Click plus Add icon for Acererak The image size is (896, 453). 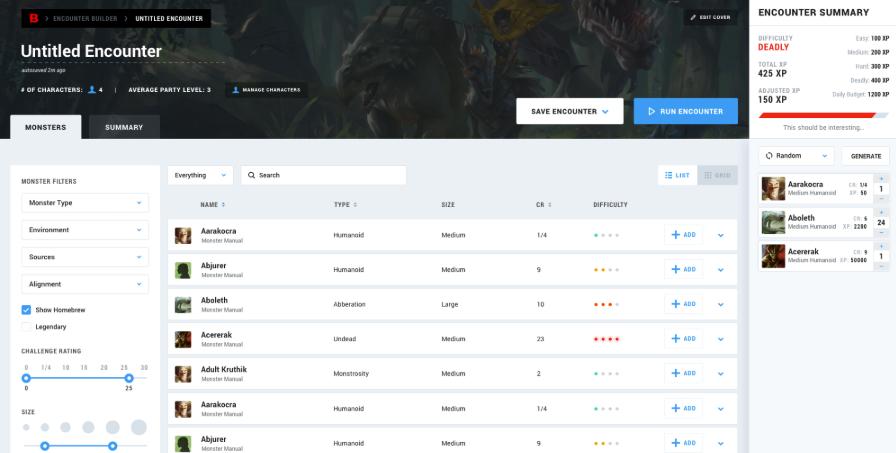coord(675,339)
